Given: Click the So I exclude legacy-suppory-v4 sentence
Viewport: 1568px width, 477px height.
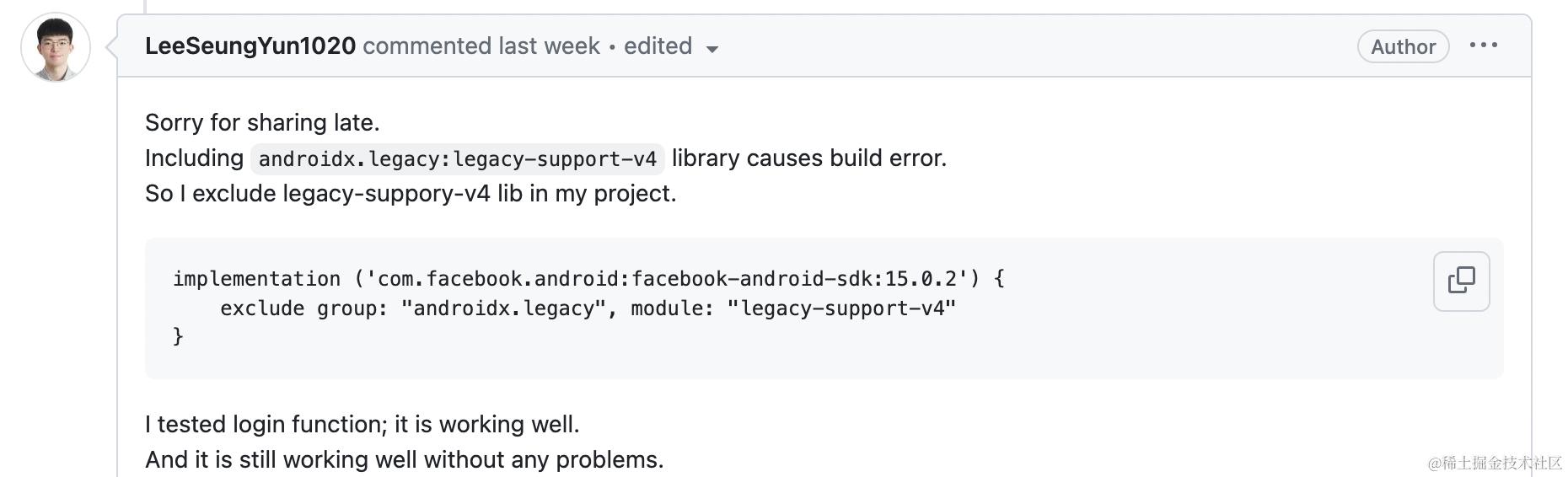Looking at the screenshot, I should [411, 194].
